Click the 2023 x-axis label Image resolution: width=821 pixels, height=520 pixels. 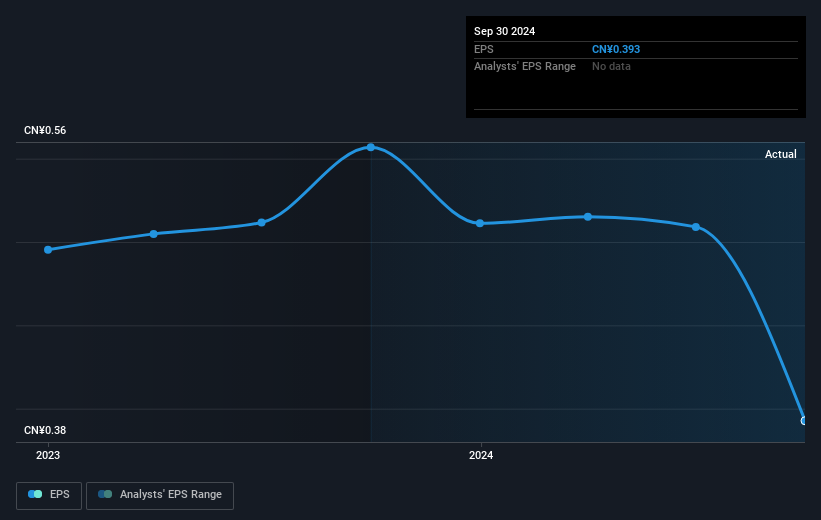pyautogui.click(x=48, y=455)
